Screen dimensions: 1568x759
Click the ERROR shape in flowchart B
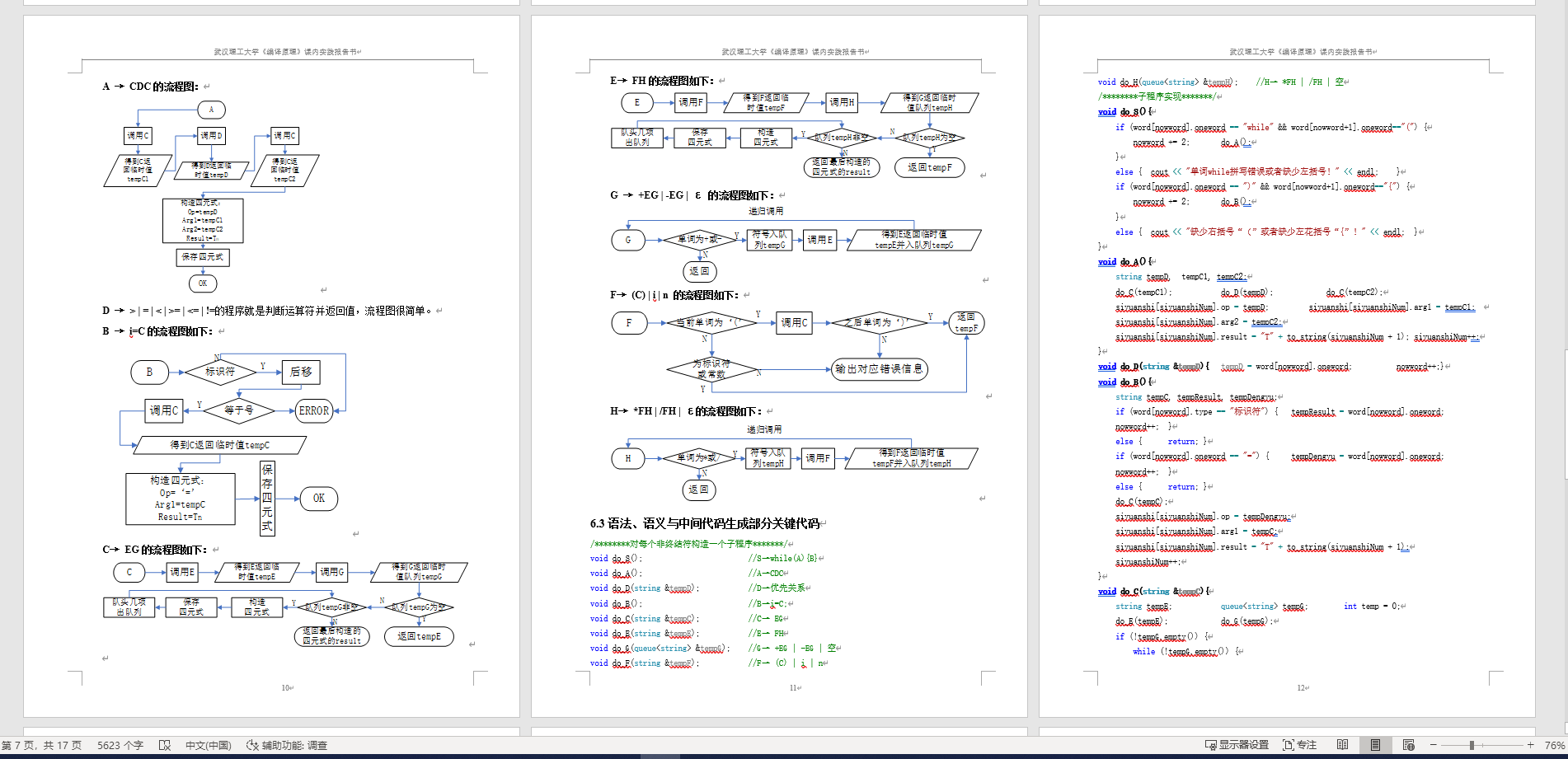tap(314, 410)
